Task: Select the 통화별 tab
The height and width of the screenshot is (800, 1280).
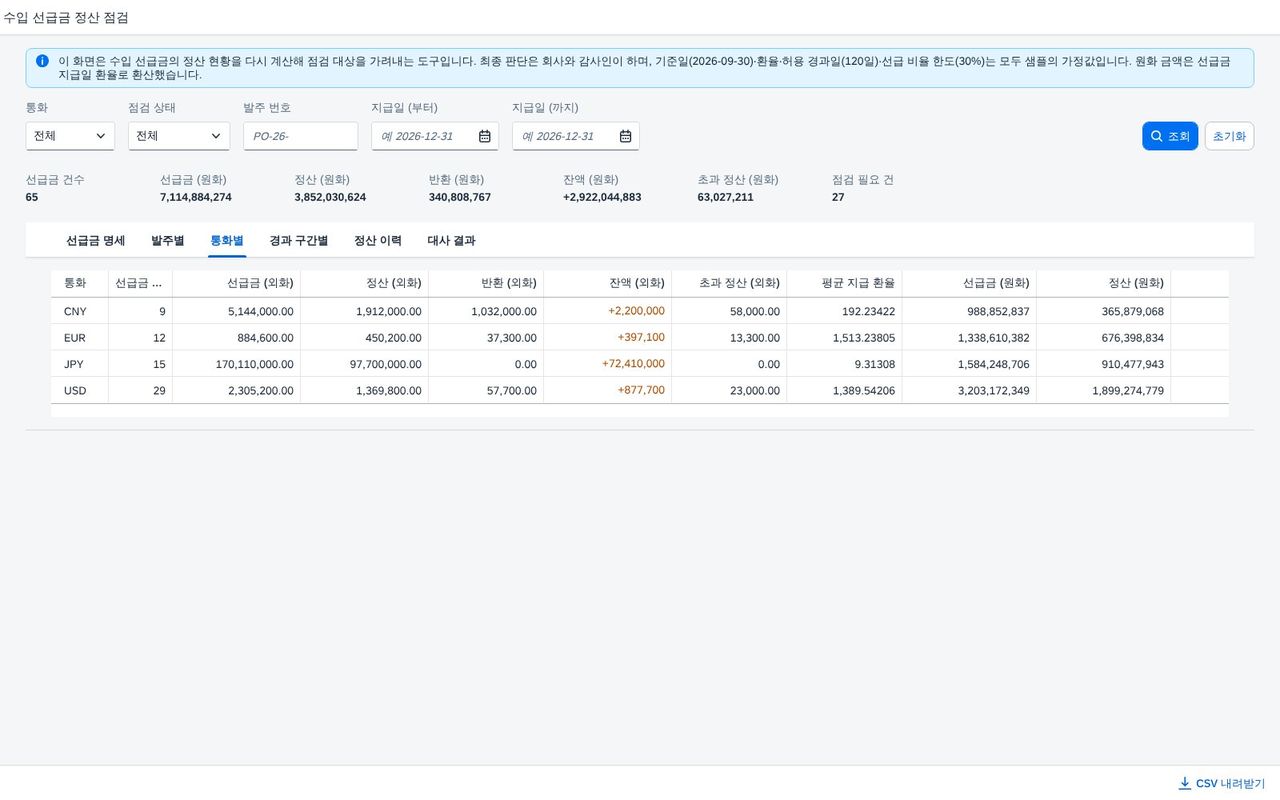Action: (227, 241)
